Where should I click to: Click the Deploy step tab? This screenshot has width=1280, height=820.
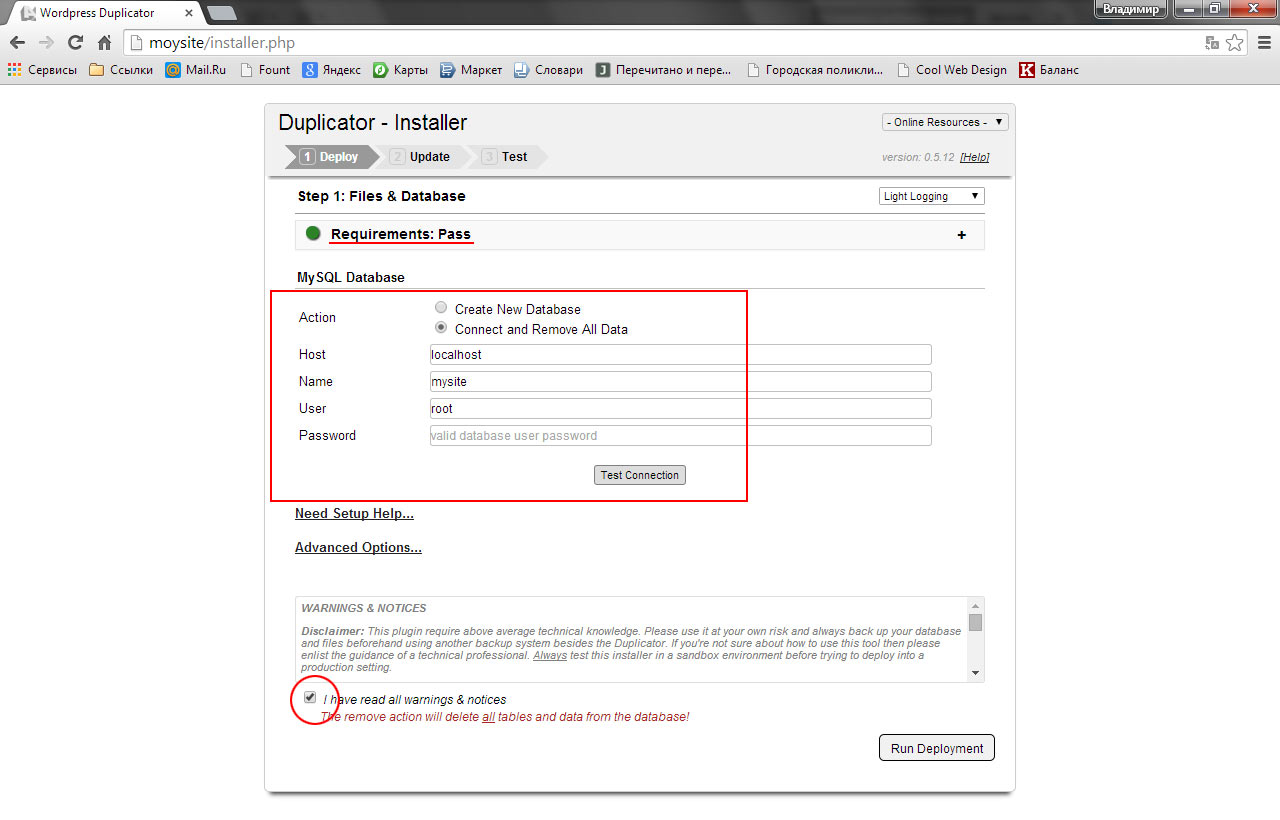(x=330, y=157)
